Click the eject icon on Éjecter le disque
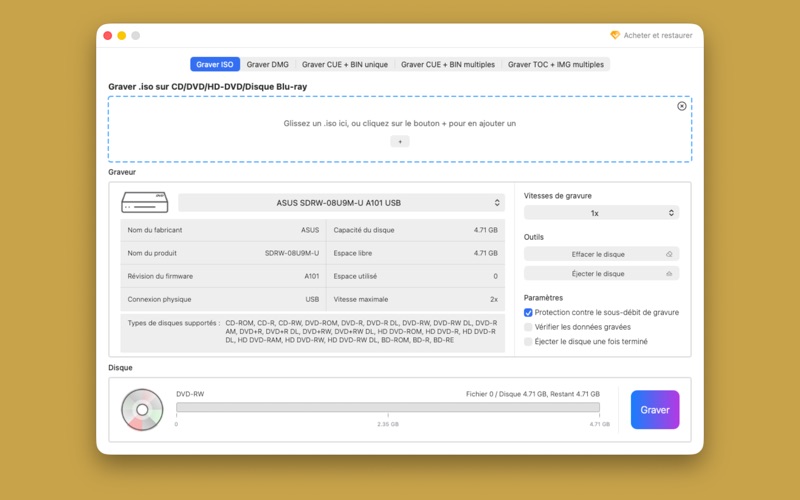800x500 pixels. [x=669, y=274]
